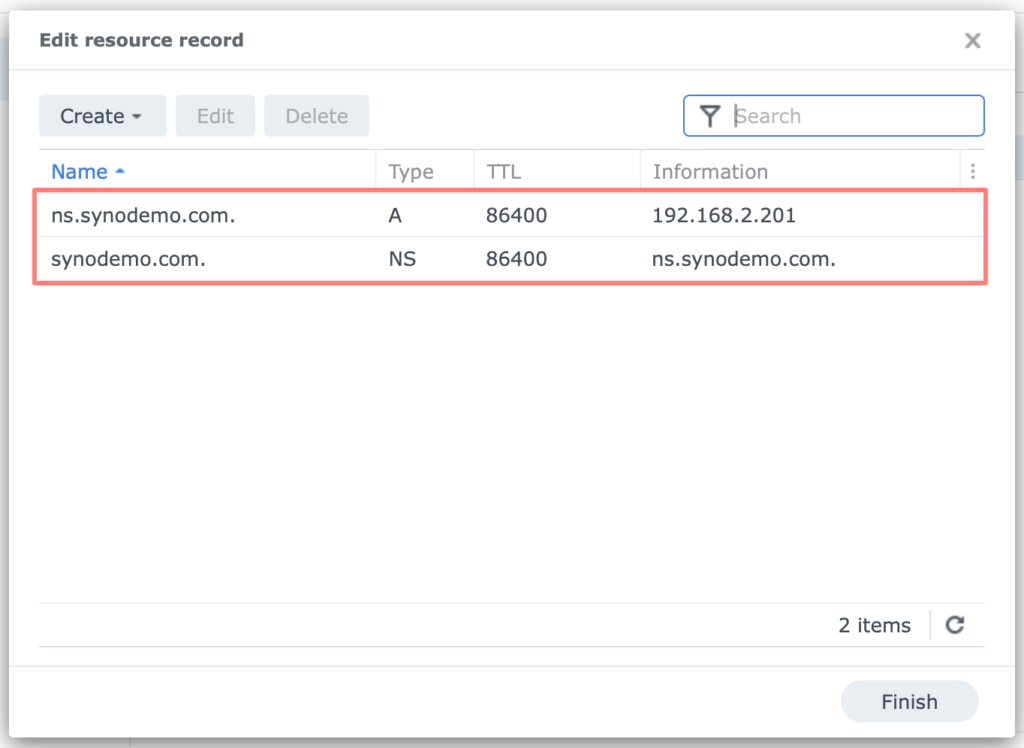Screen dimensions: 1024x748
Task: Click the 86400 TTL of the NS record
Action: 516,259
